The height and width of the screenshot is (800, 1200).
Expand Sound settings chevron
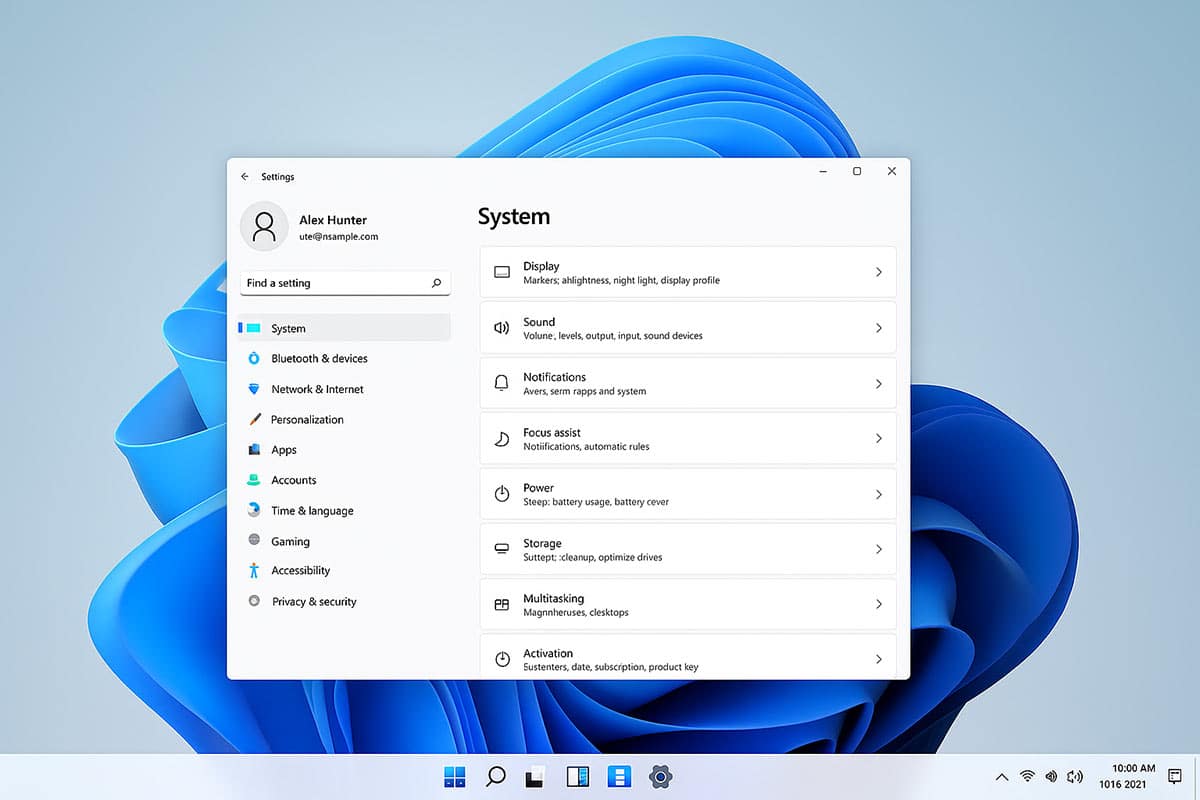(878, 328)
